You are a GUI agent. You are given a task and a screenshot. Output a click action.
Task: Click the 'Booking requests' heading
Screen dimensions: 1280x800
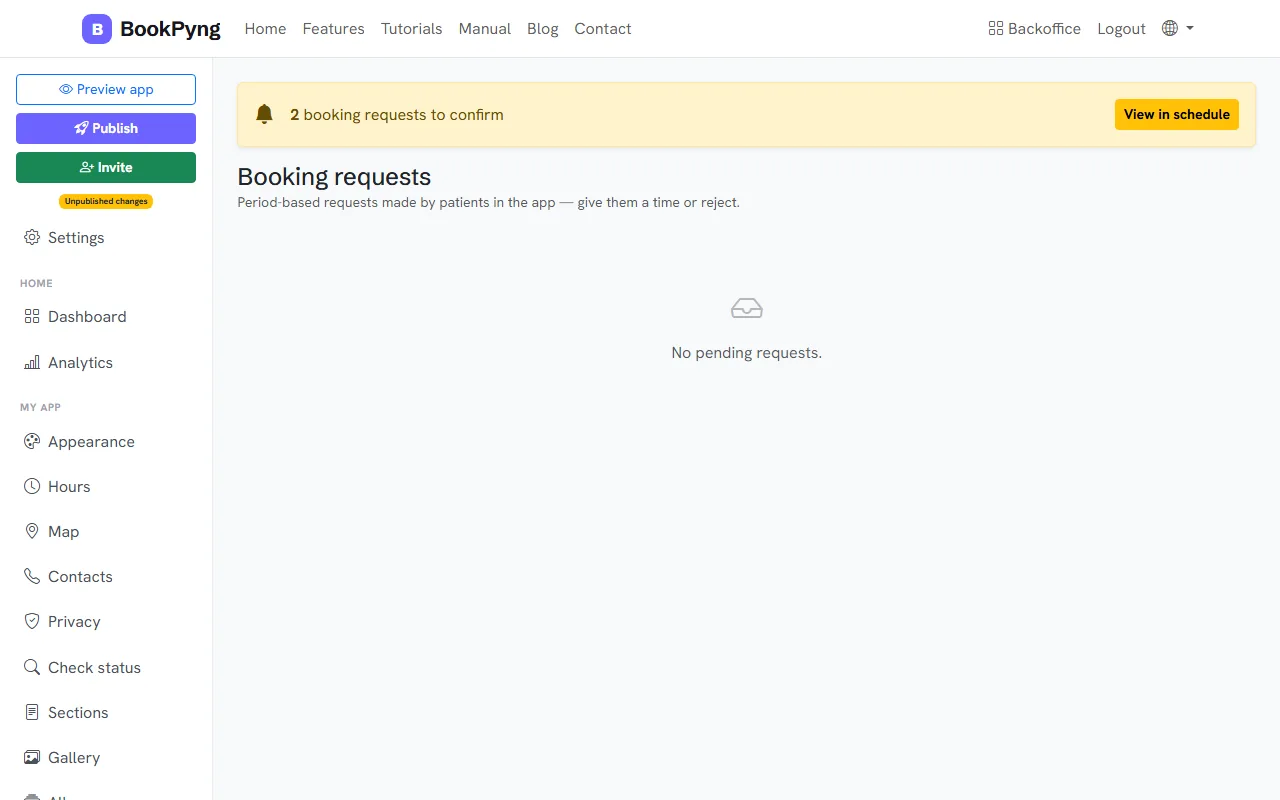(334, 177)
